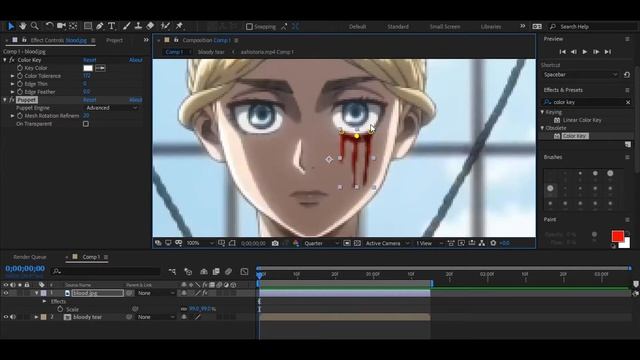Collapse the Color Key effect group
Viewport: 640px width, 360px height.
click(x=5, y=60)
